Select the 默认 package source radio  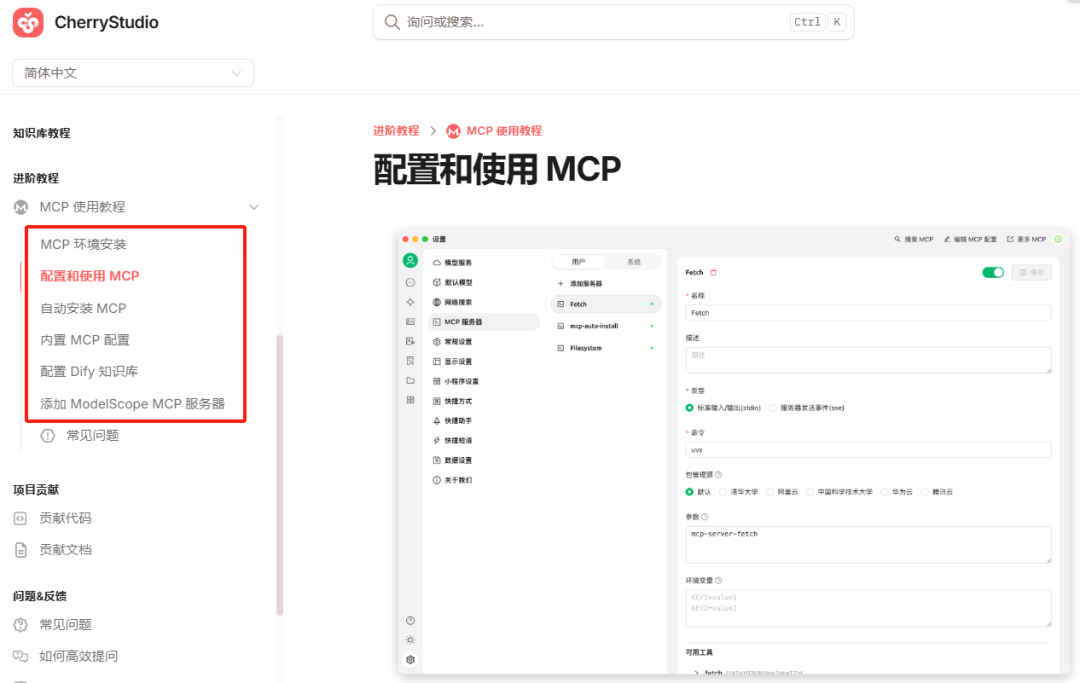689,492
